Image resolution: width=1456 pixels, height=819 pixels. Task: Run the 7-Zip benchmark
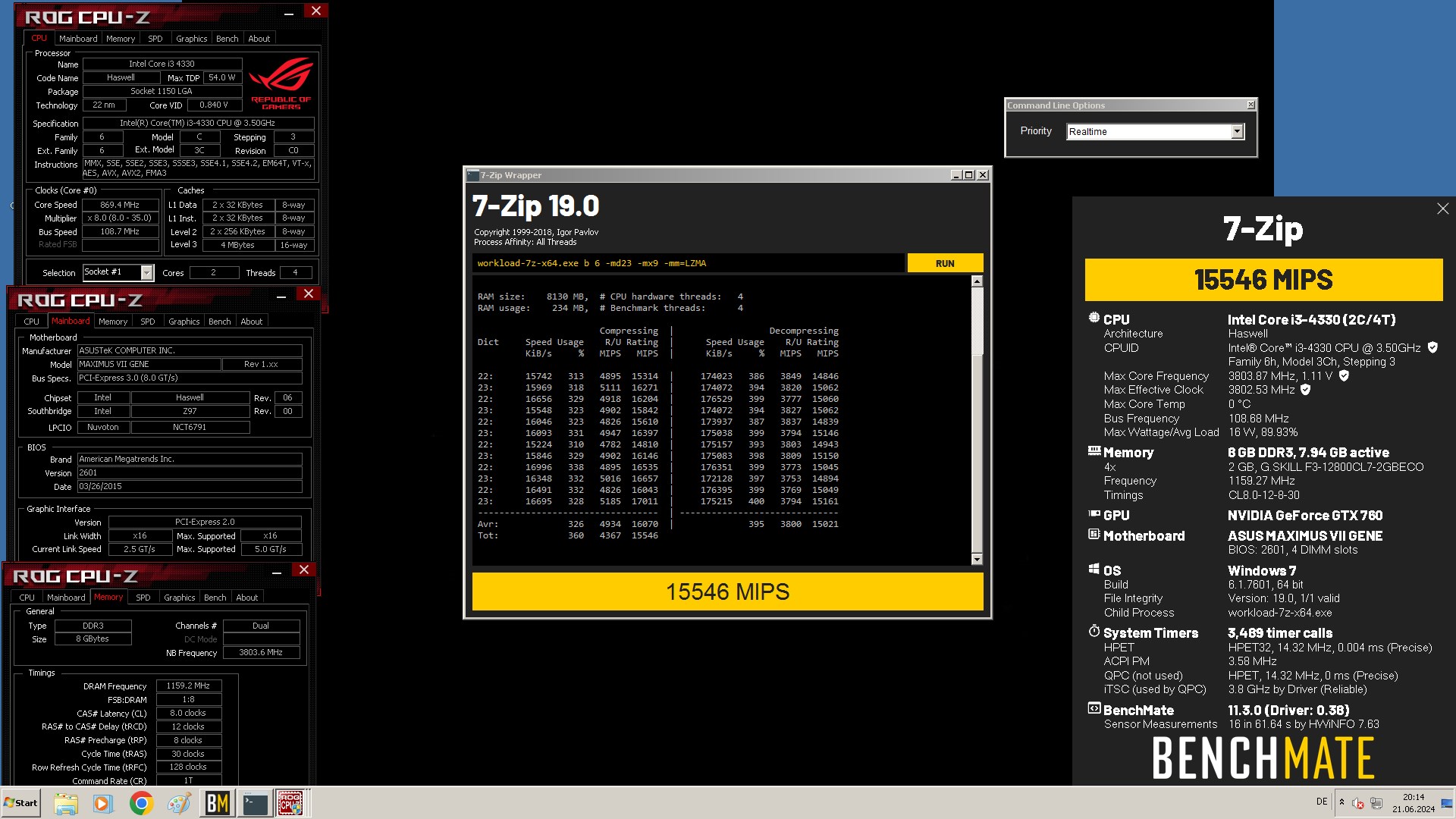(945, 263)
